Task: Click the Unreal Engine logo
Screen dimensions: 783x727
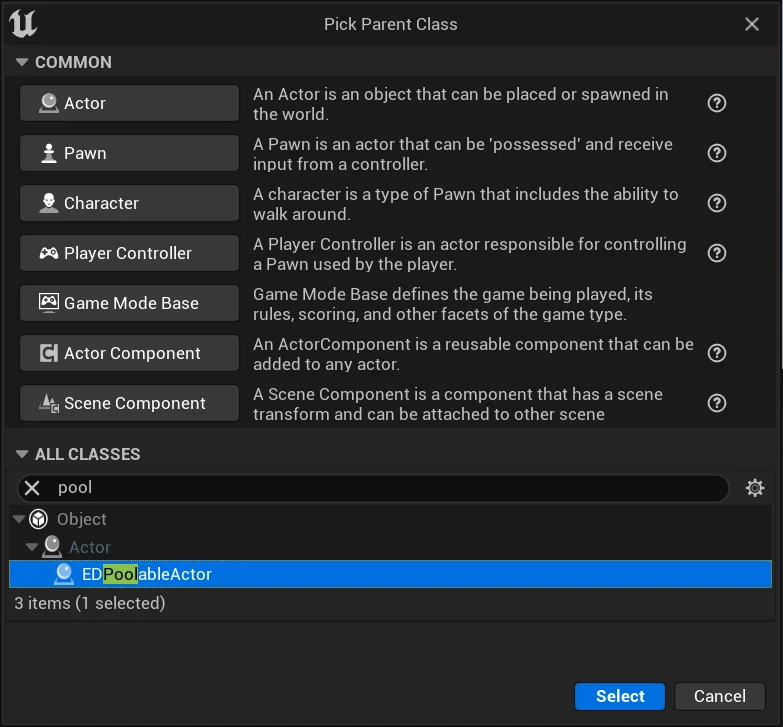Action: (x=24, y=24)
